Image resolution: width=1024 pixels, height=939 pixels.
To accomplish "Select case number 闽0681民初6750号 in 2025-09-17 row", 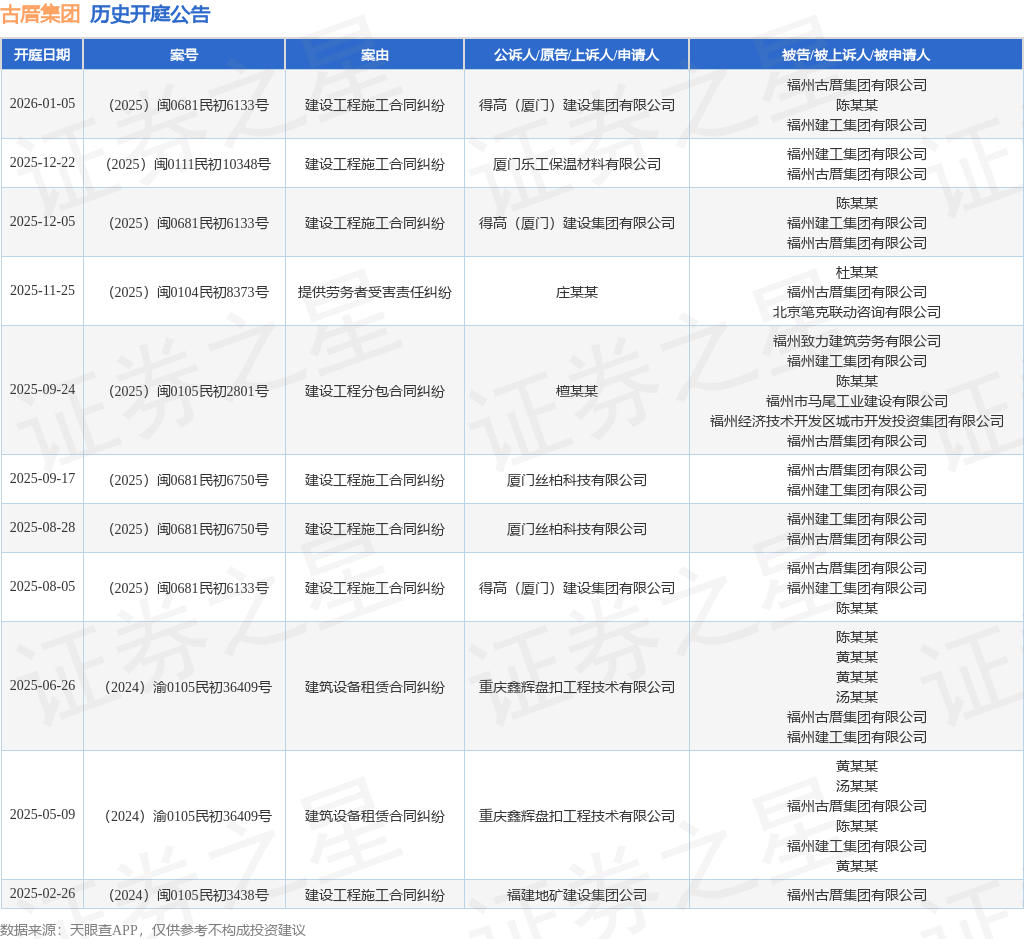I will click(188, 480).
